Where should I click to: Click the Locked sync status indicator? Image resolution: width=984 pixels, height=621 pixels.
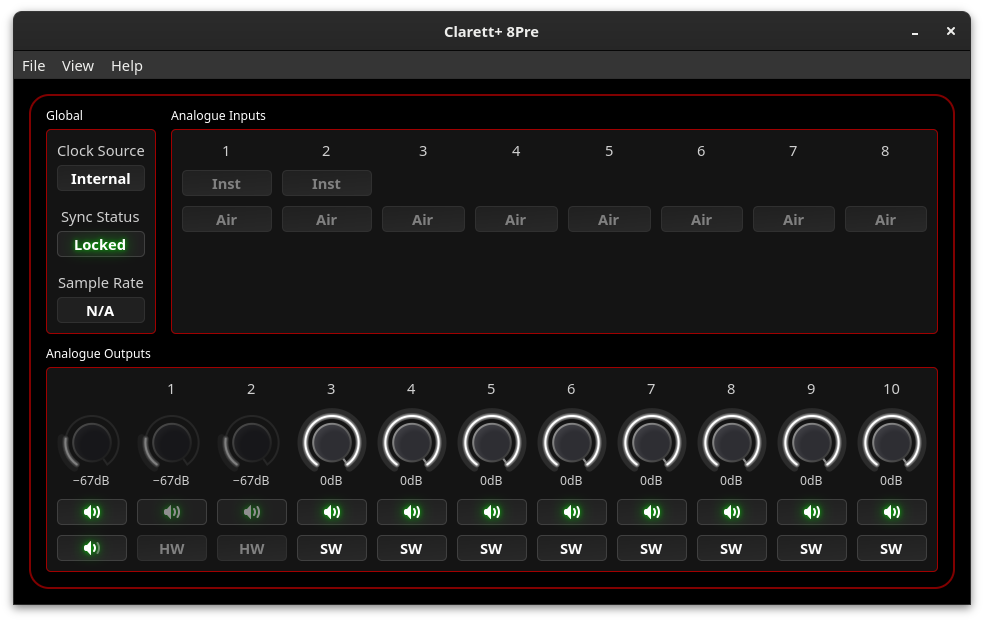(101, 245)
